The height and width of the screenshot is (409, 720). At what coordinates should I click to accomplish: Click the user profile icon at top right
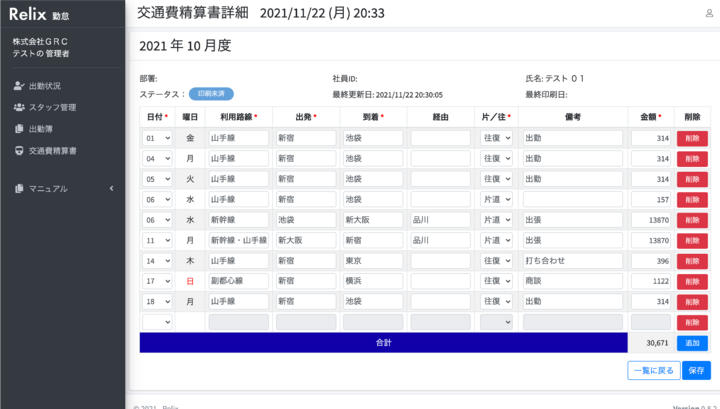point(709,13)
